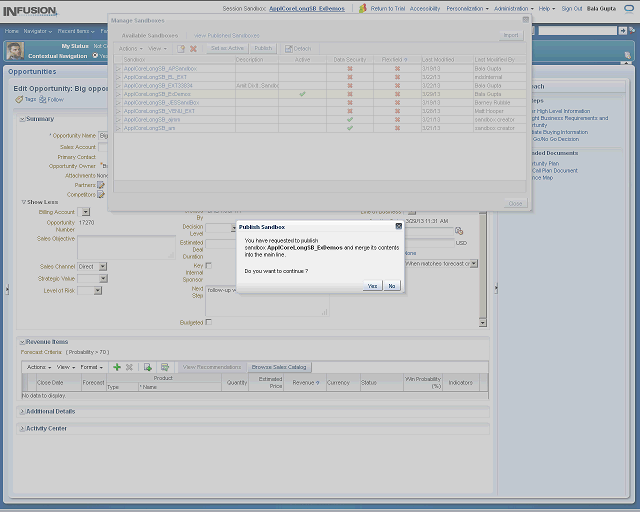The height and width of the screenshot is (512, 640).
Task: Open the Administration menu
Action: pos(514,8)
